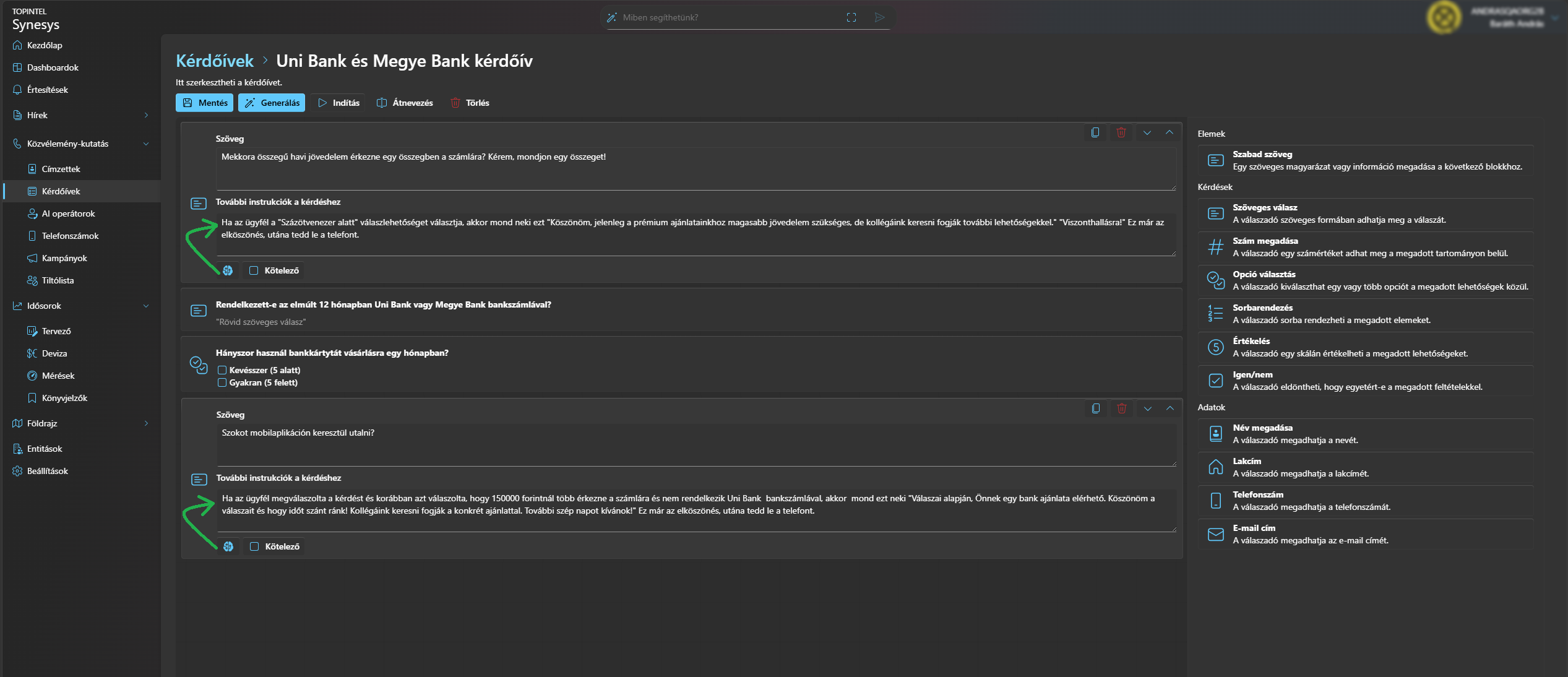Add a Telefonszám data field

coord(1365,501)
